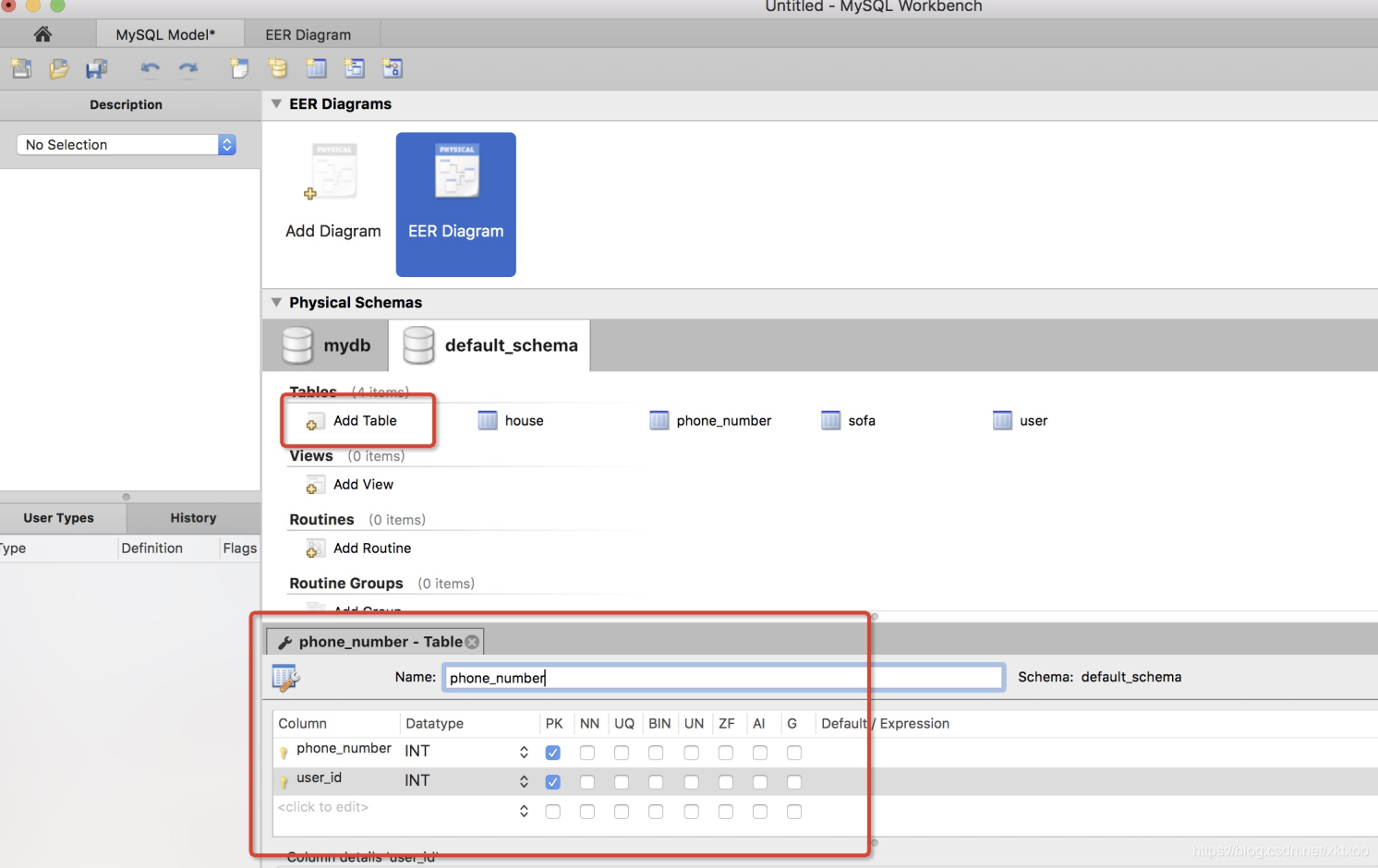Select the phone_number table icon
The height and width of the screenshot is (868, 1378).
[659, 421]
